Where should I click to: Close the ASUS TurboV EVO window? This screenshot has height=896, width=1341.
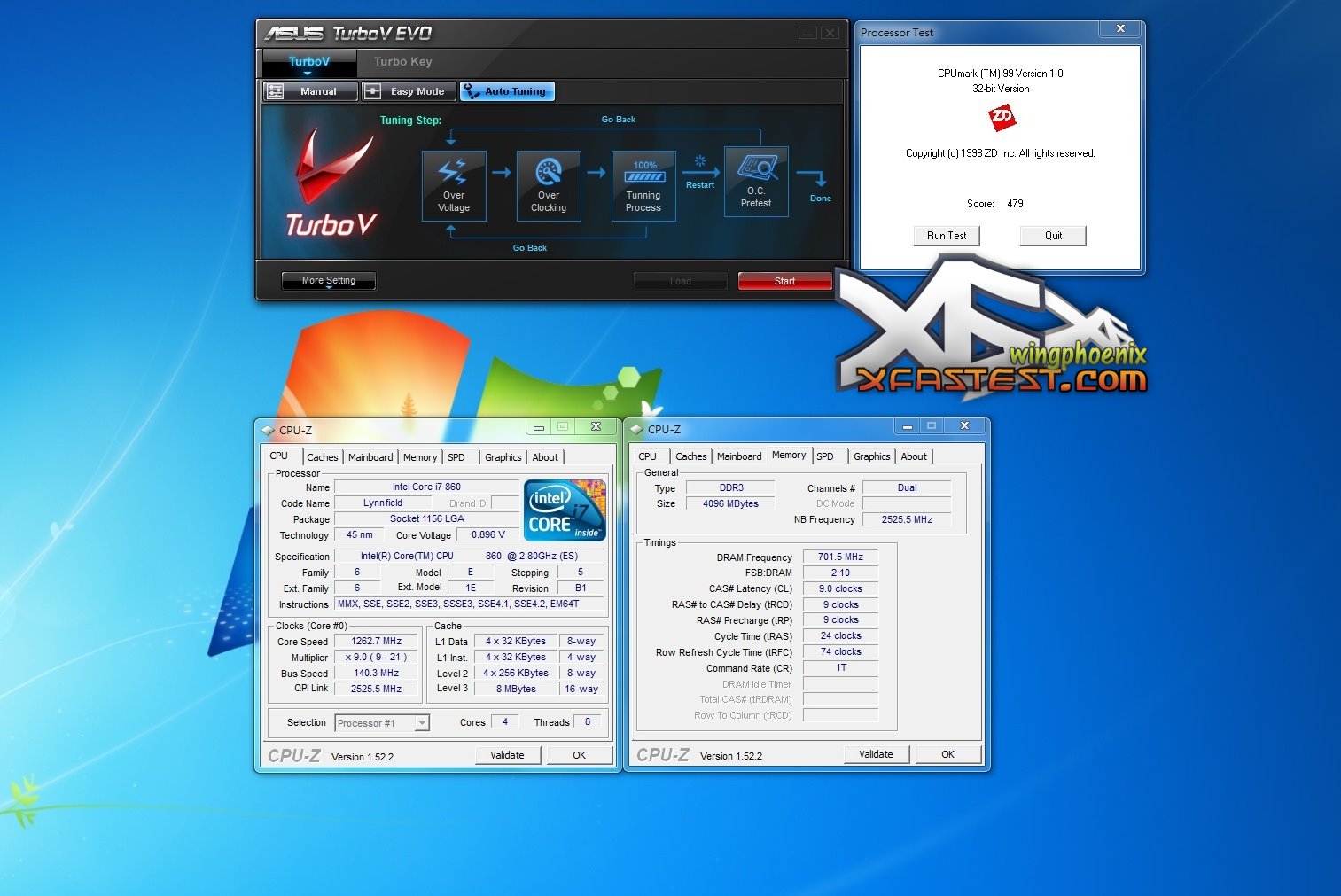click(830, 33)
